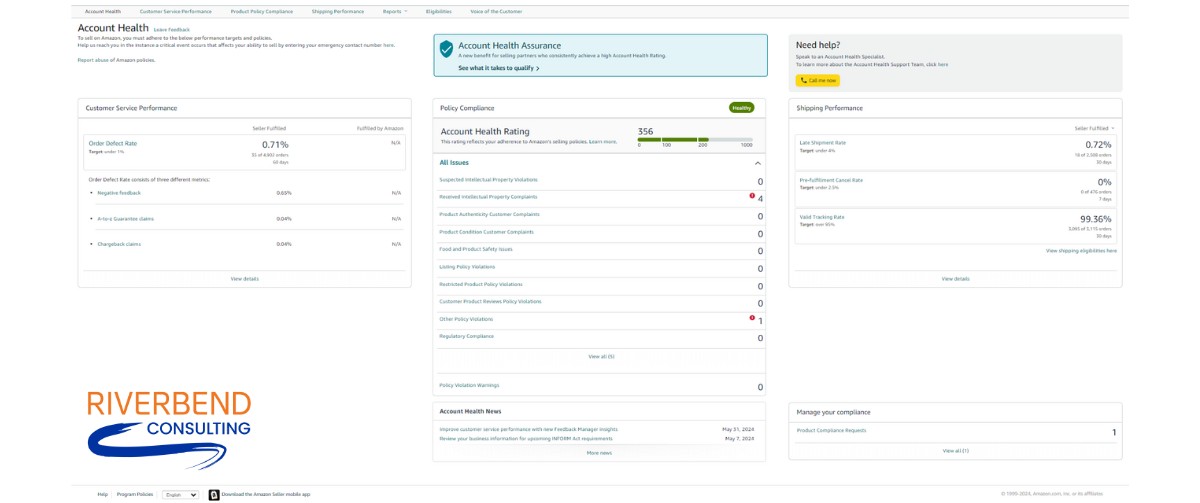Open Voice of the Customer tab

tap(496, 11)
